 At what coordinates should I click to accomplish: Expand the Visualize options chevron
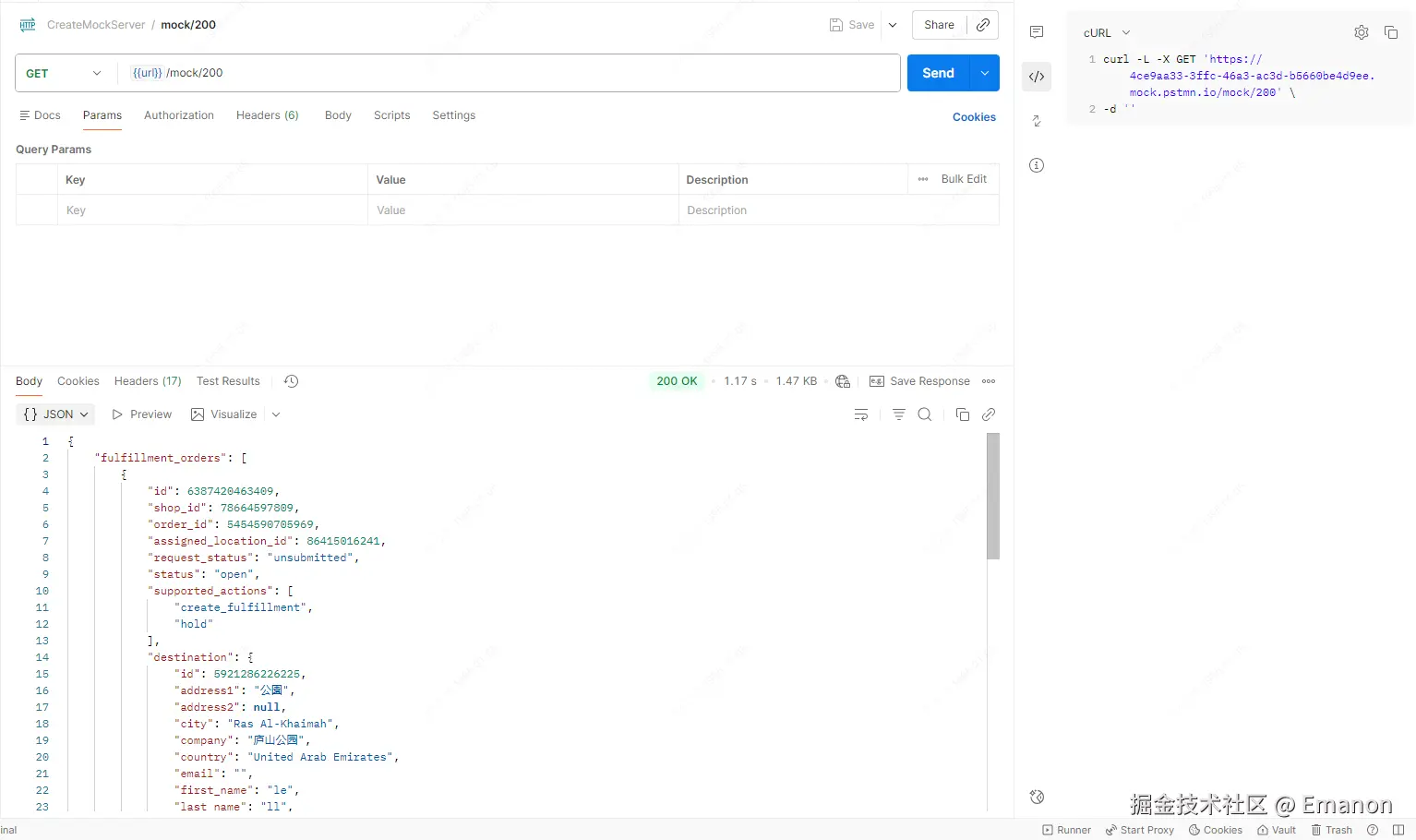click(275, 414)
